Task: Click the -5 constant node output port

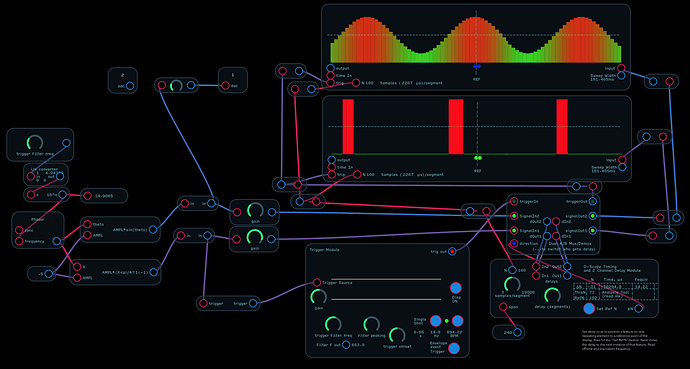Action: [x=48, y=274]
